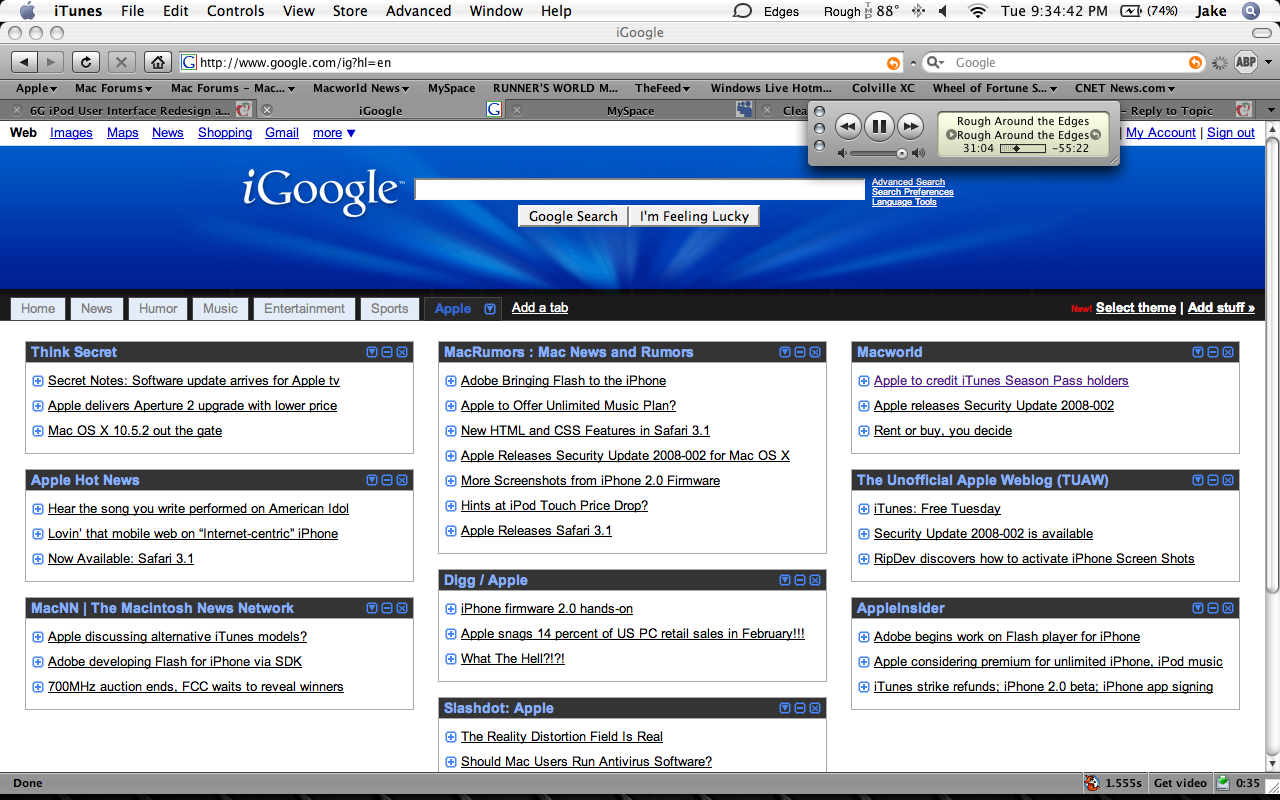This screenshot has height=800, width=1280.
Task: Reload the page with the refresh button
Action: point(86,62)
